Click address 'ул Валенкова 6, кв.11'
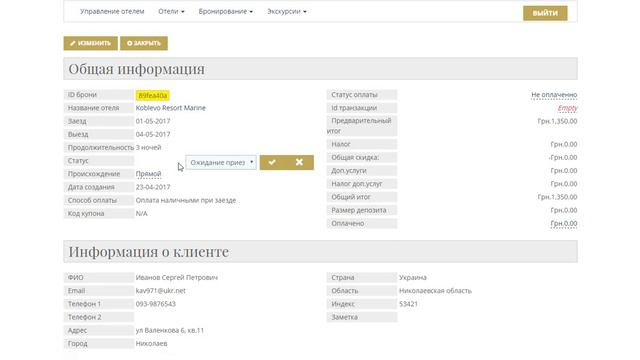 pyautogui.click(x=170, y=330)
